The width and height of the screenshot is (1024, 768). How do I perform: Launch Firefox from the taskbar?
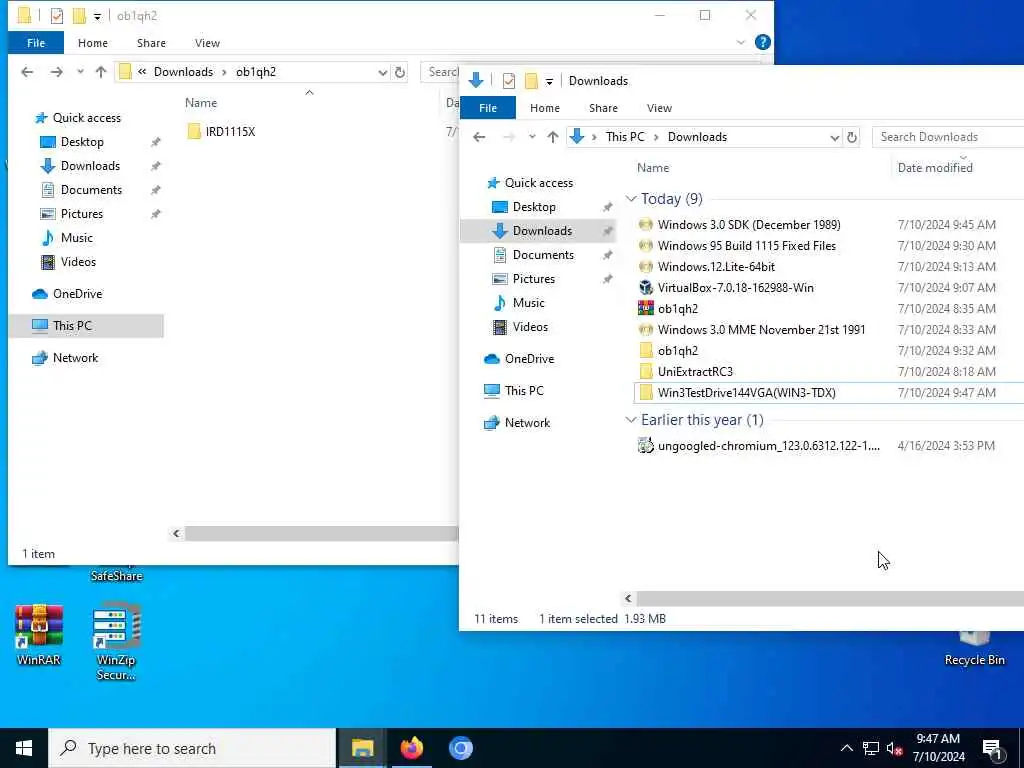coord(411,748)
